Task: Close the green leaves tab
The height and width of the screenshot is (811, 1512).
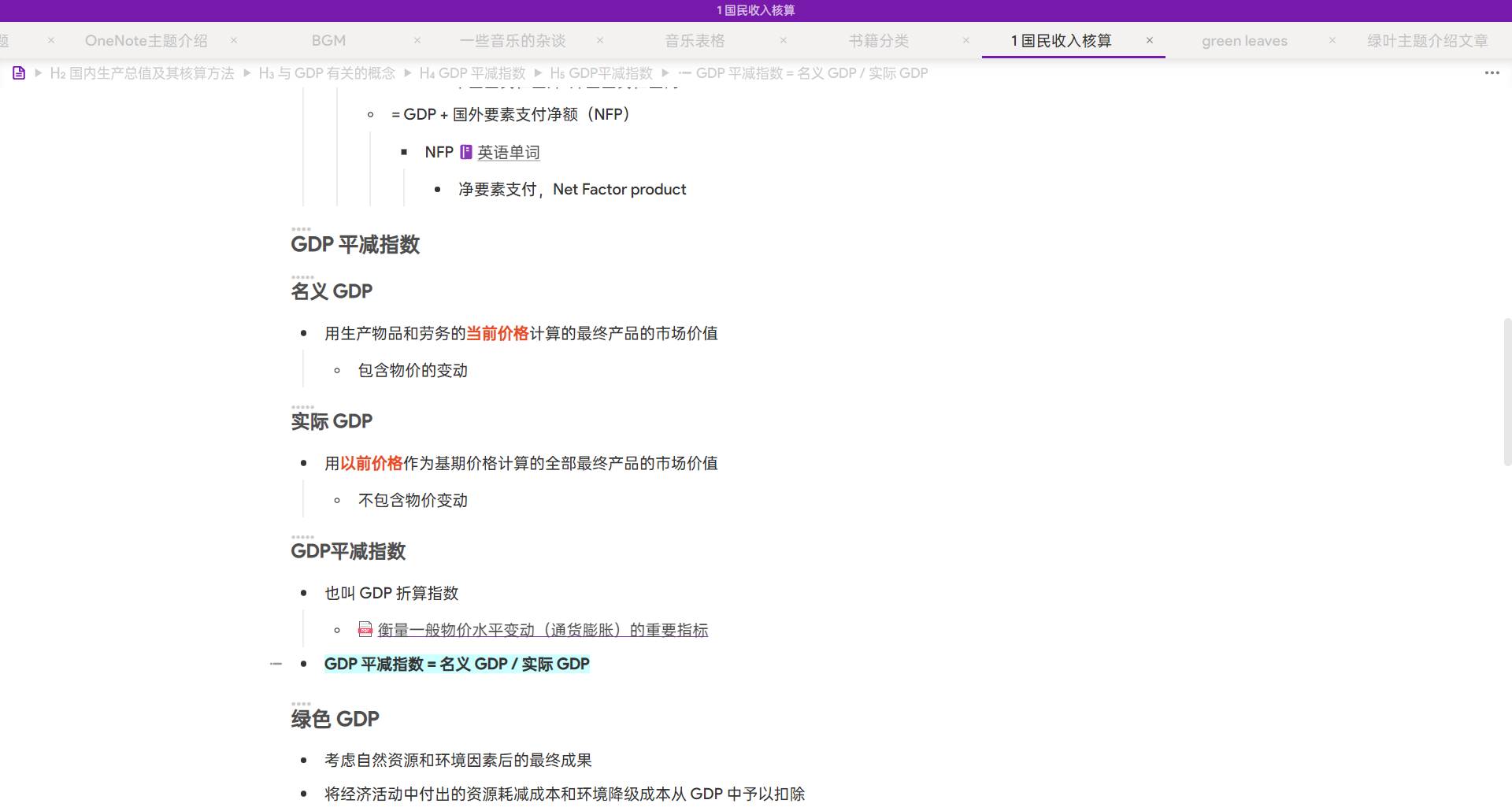Action: point(1332,40)
